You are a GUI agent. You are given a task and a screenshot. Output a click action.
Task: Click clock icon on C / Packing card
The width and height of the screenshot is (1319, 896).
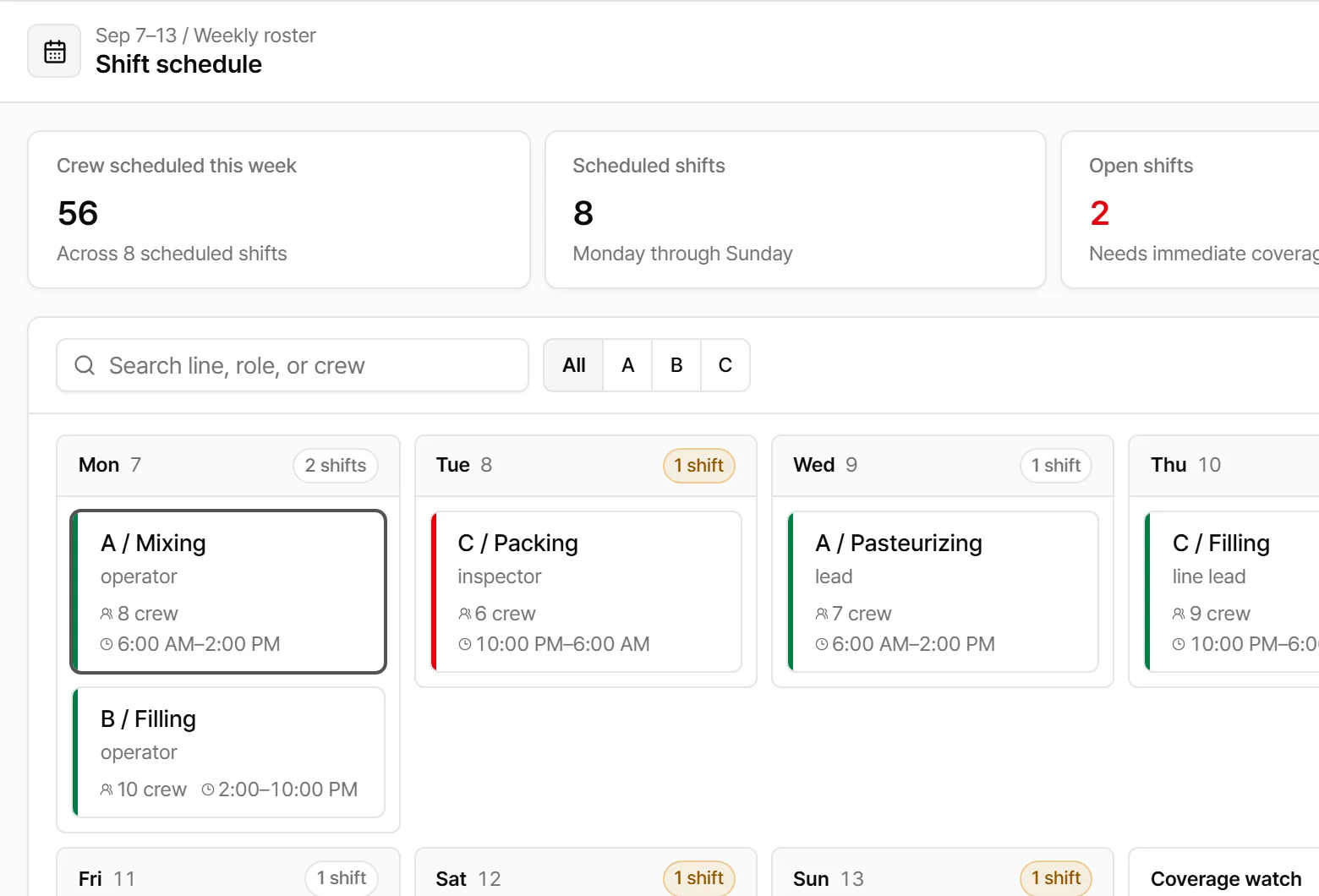[465, 644]
